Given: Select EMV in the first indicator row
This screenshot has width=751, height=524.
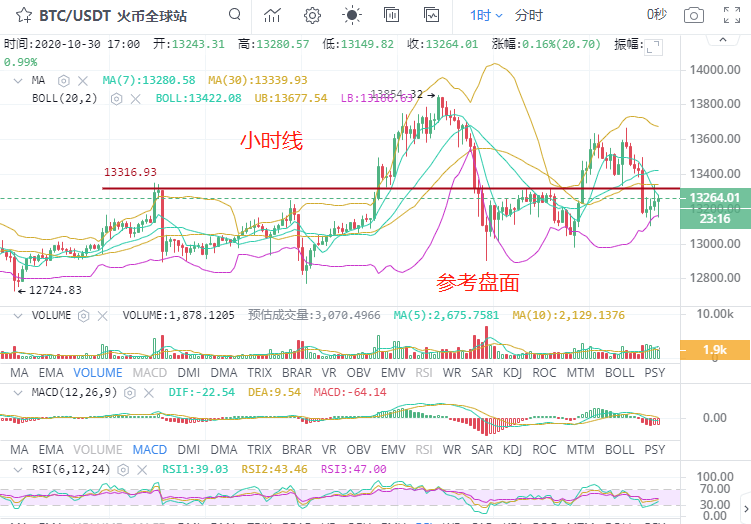Looking at the screenshot, I should click(393, 373).
